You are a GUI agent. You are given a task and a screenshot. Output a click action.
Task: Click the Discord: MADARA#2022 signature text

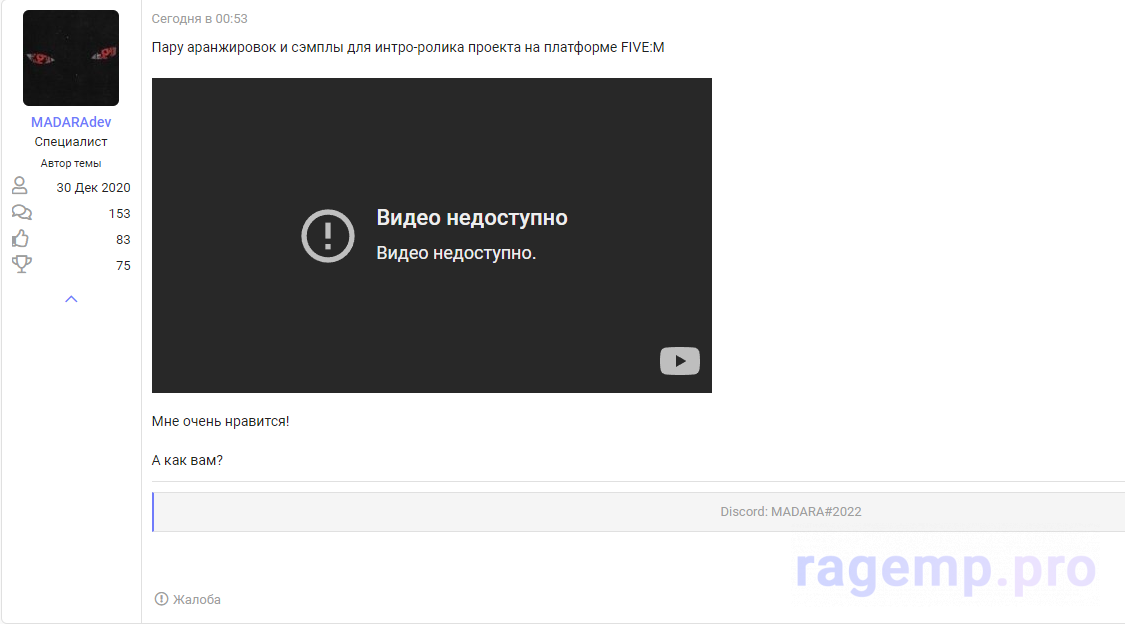(x=790, y=512)
